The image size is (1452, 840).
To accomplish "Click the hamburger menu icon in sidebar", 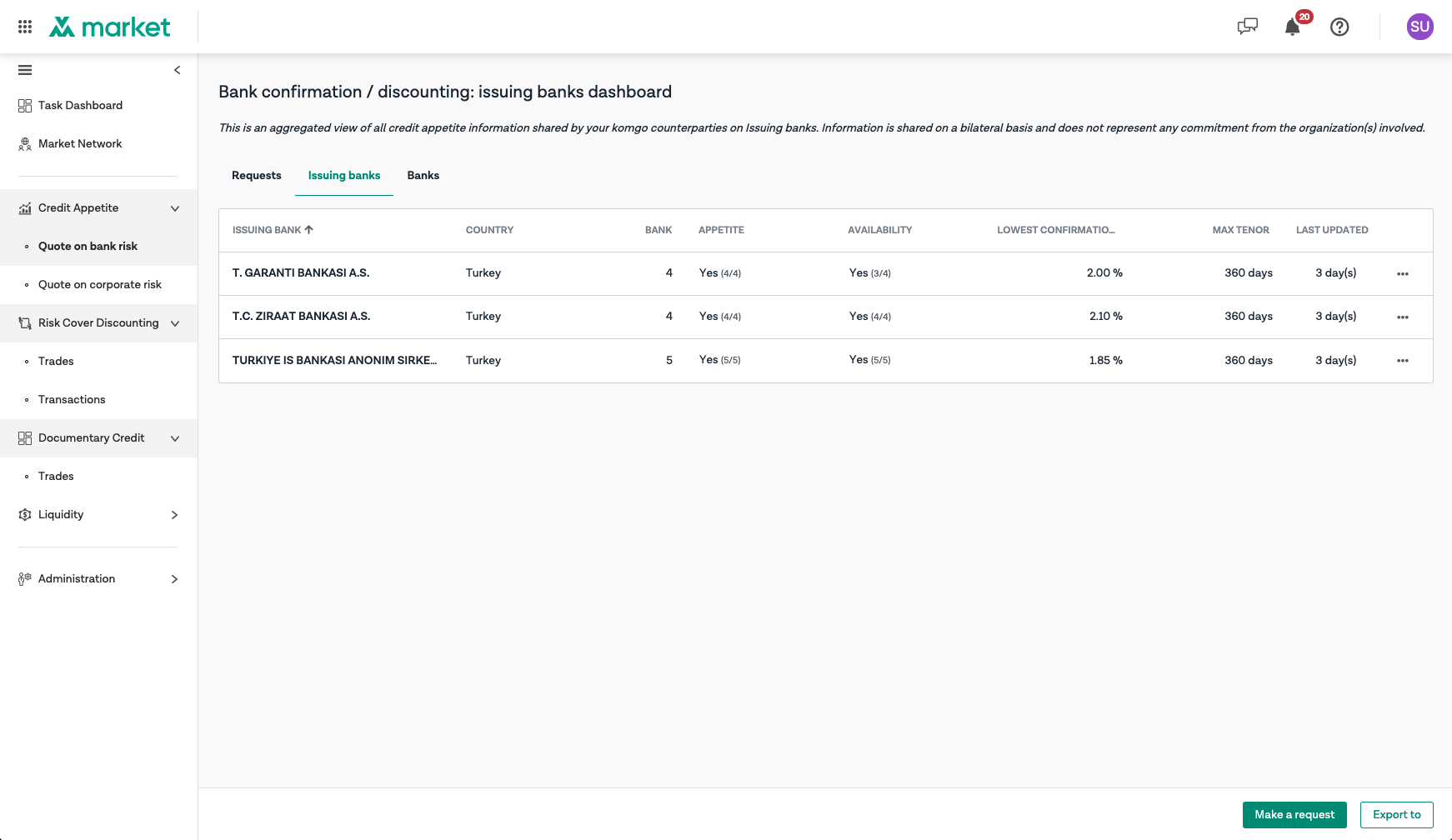I will point(25,70).
